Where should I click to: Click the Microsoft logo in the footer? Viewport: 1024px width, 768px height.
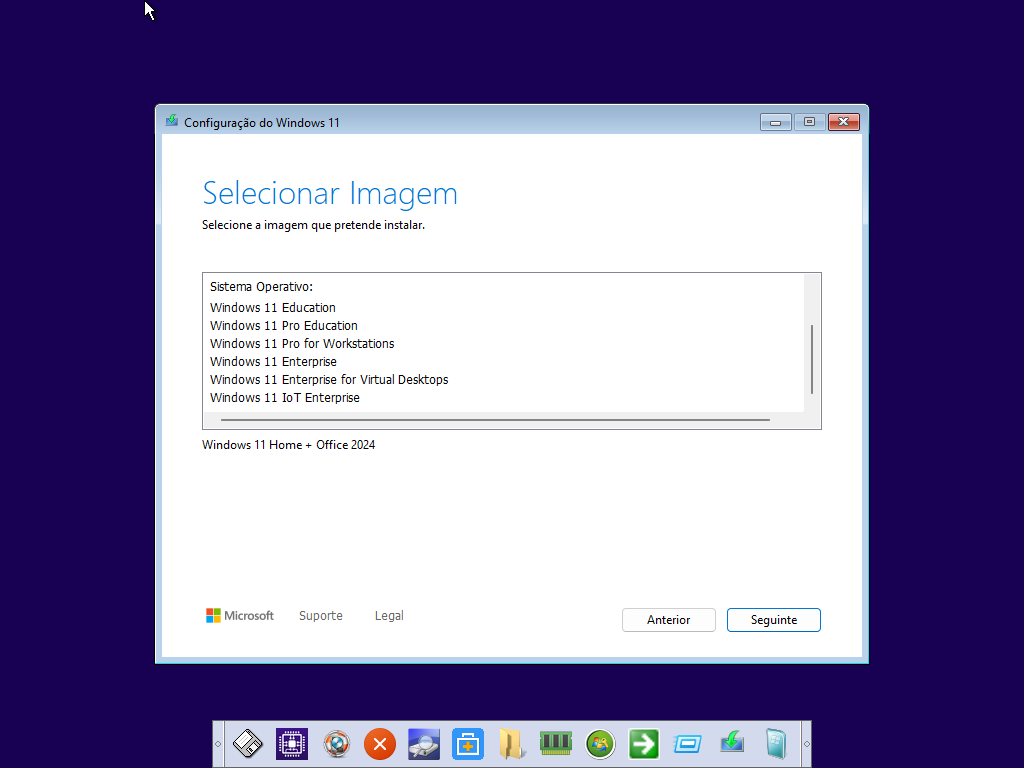(x=240, y=615)
